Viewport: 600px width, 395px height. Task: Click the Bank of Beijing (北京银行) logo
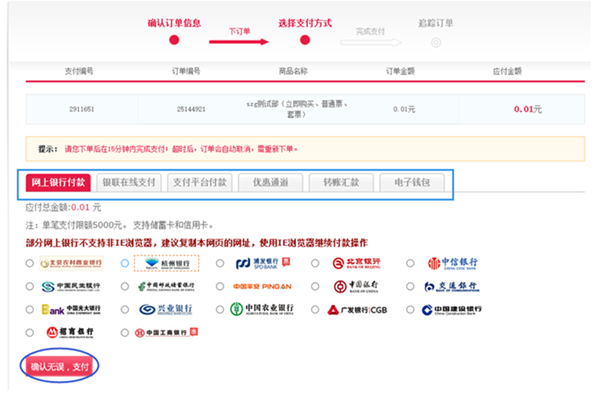[356, 263]
